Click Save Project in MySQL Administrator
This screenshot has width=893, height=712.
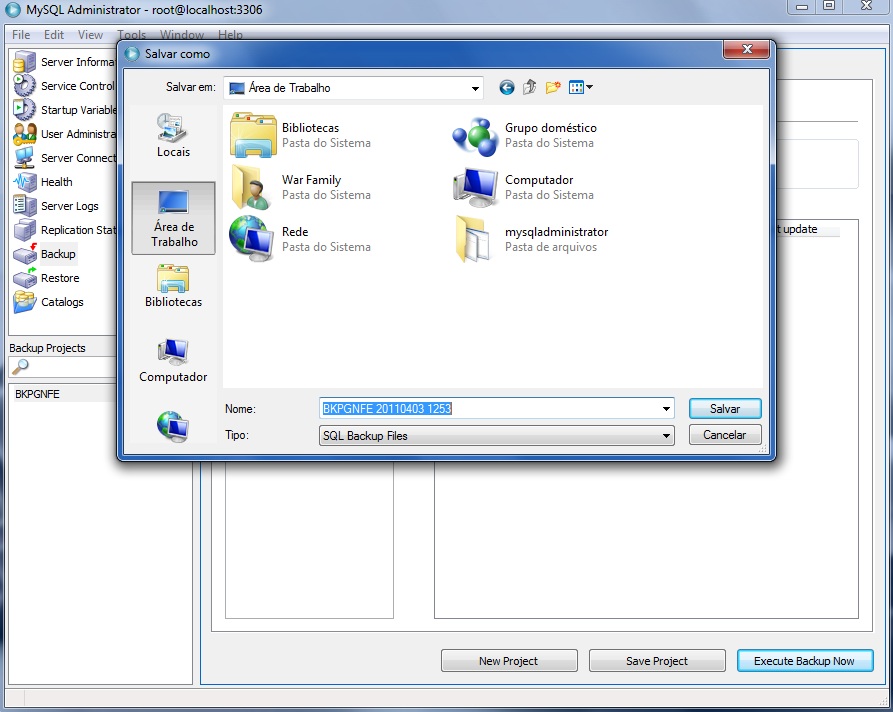[x=657, y=661]
